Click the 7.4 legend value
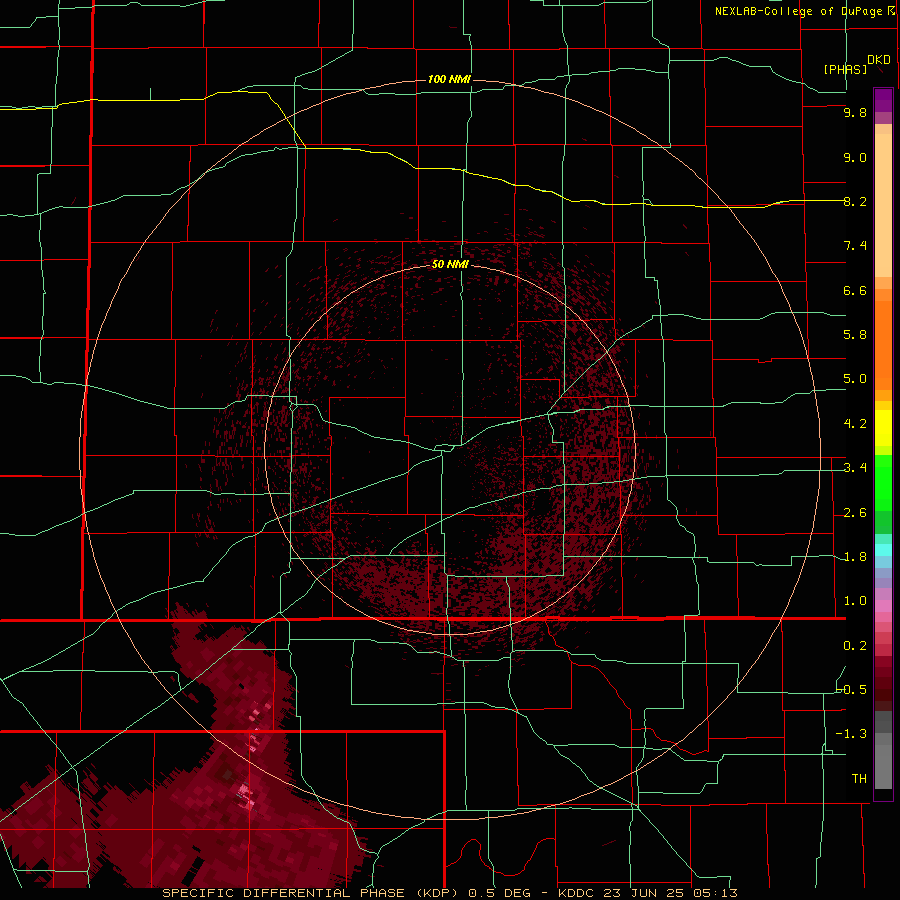The height and width of the screenshot is (900, 900). tap(855, 246)
